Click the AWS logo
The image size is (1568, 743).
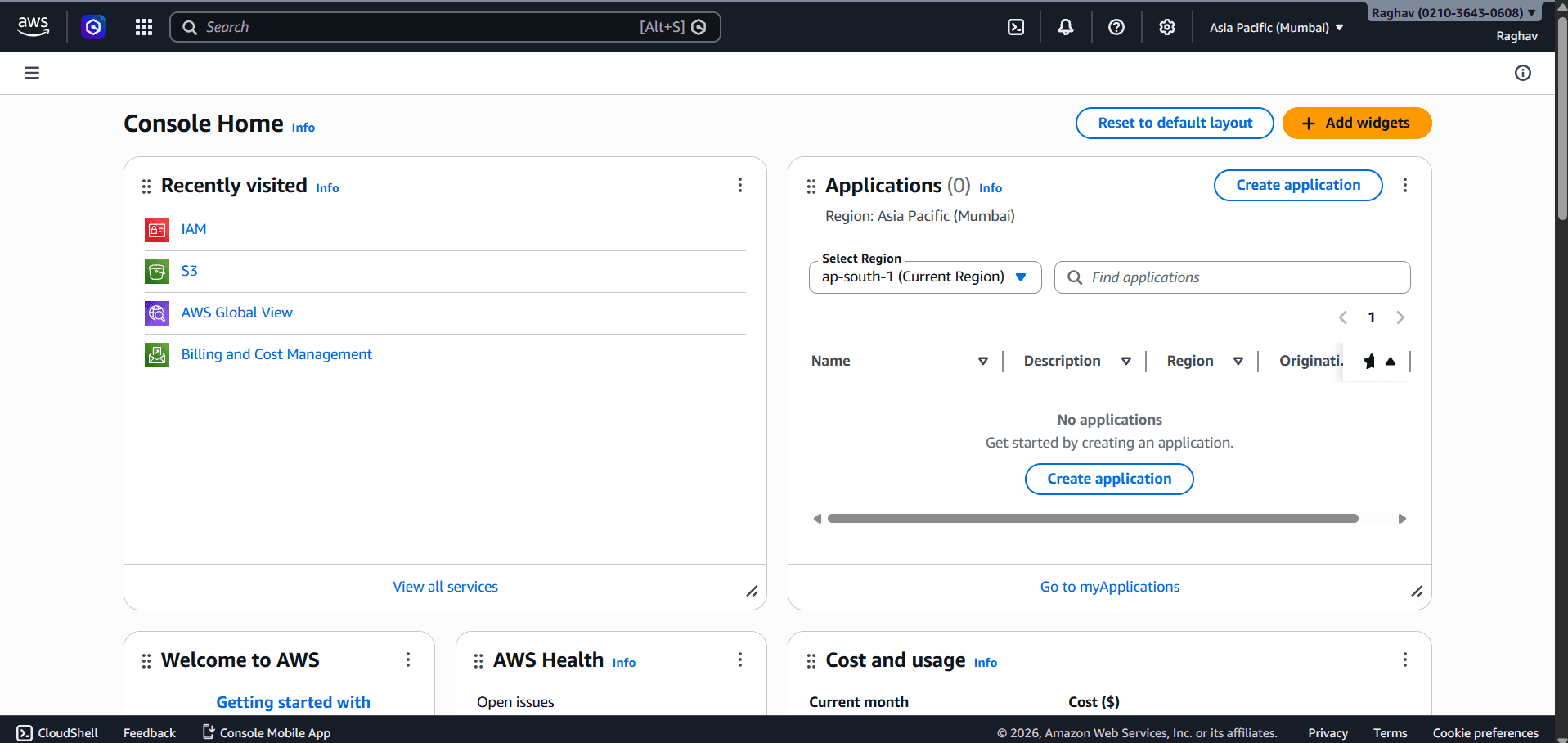click(33, 26)
